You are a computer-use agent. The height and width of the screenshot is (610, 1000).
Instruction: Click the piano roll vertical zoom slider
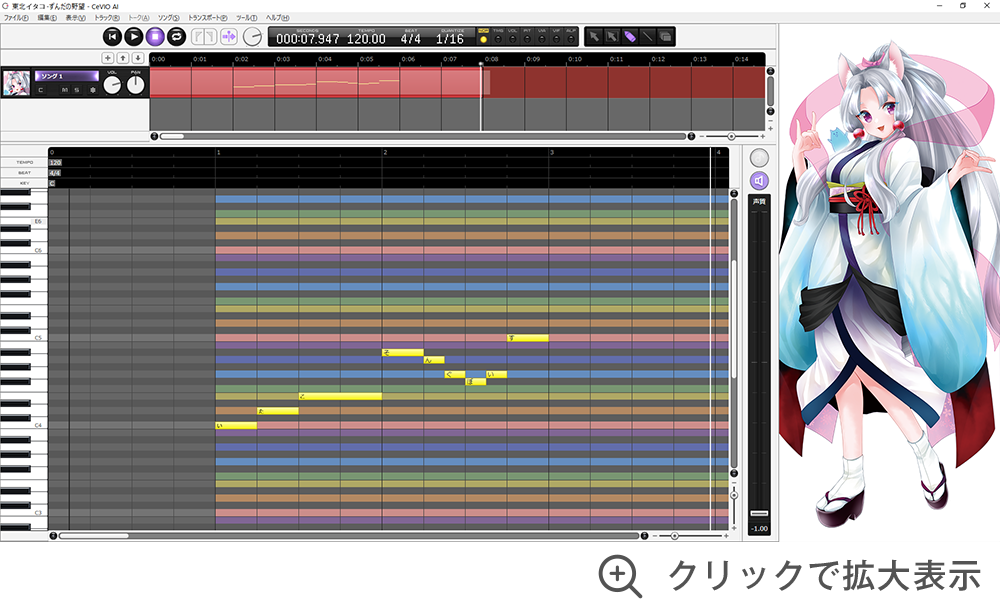[x=734, y=495]
